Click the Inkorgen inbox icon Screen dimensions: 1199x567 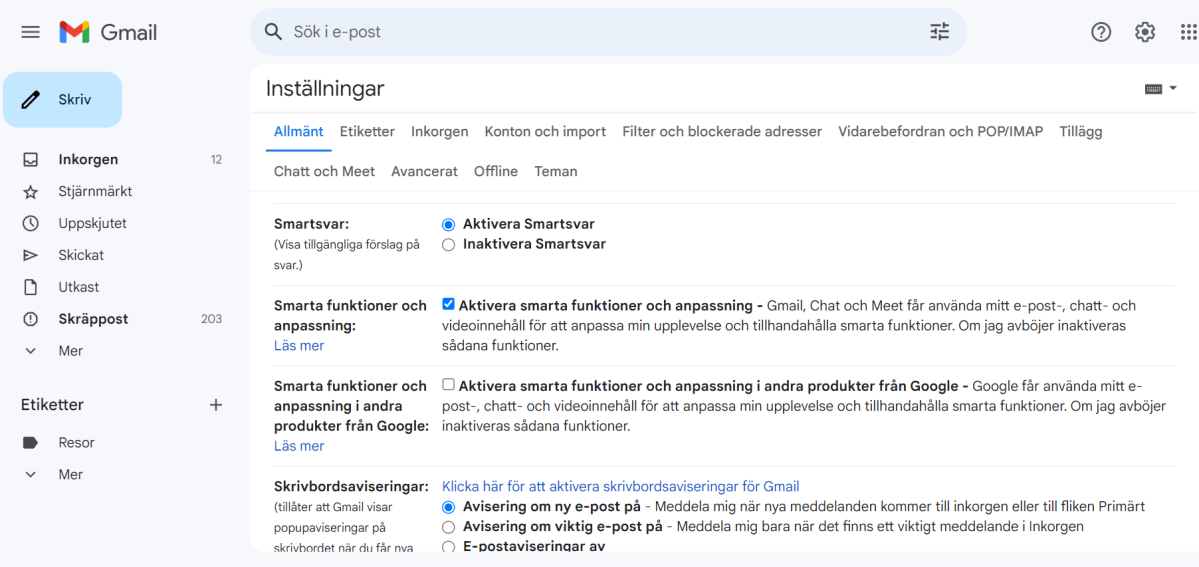click(x=31, y=160)
